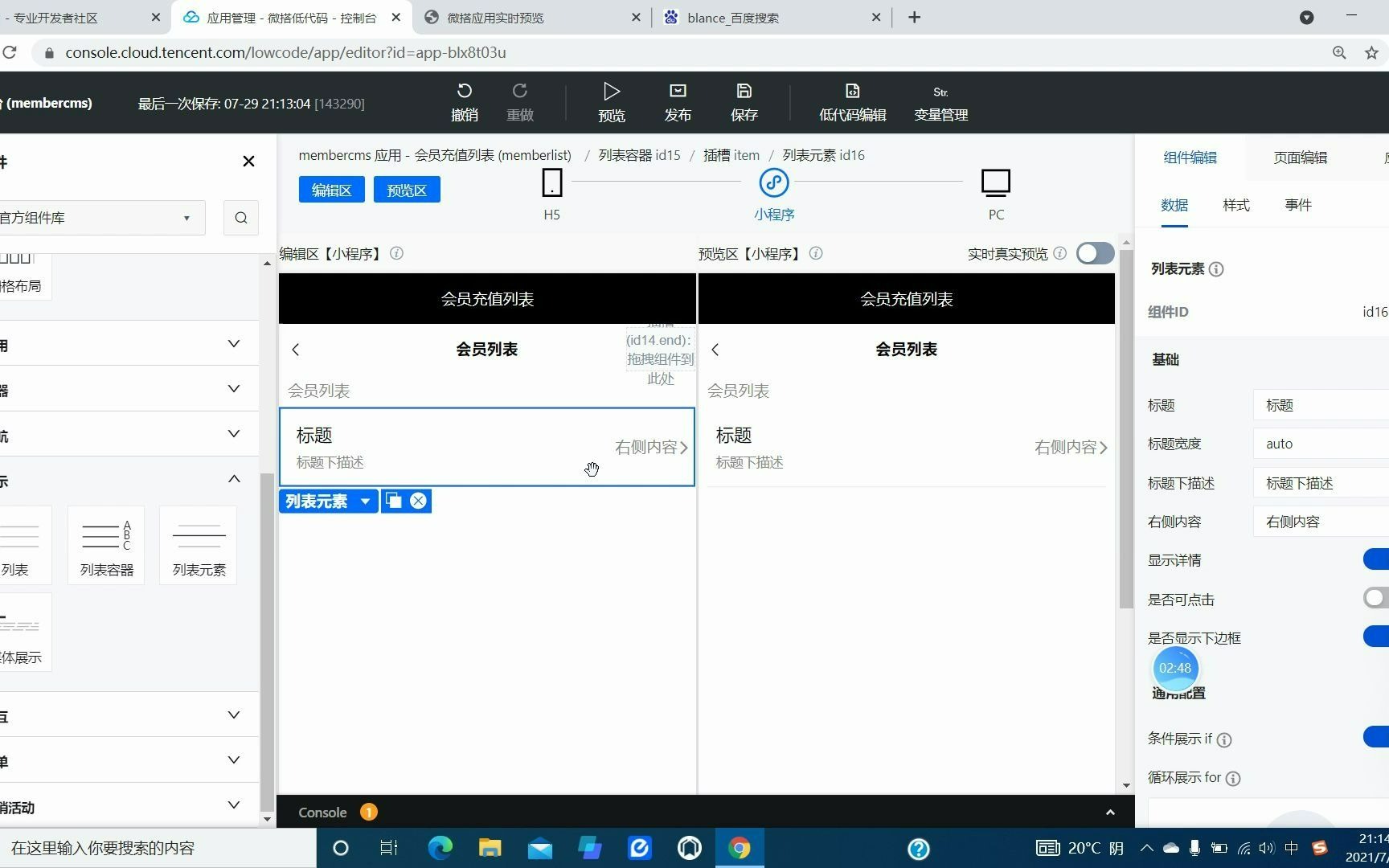Toggle the 显示详情 switch
The width and height of the screenshot is (1389, 868).
pyautogui.click(x=1376, y=559)
